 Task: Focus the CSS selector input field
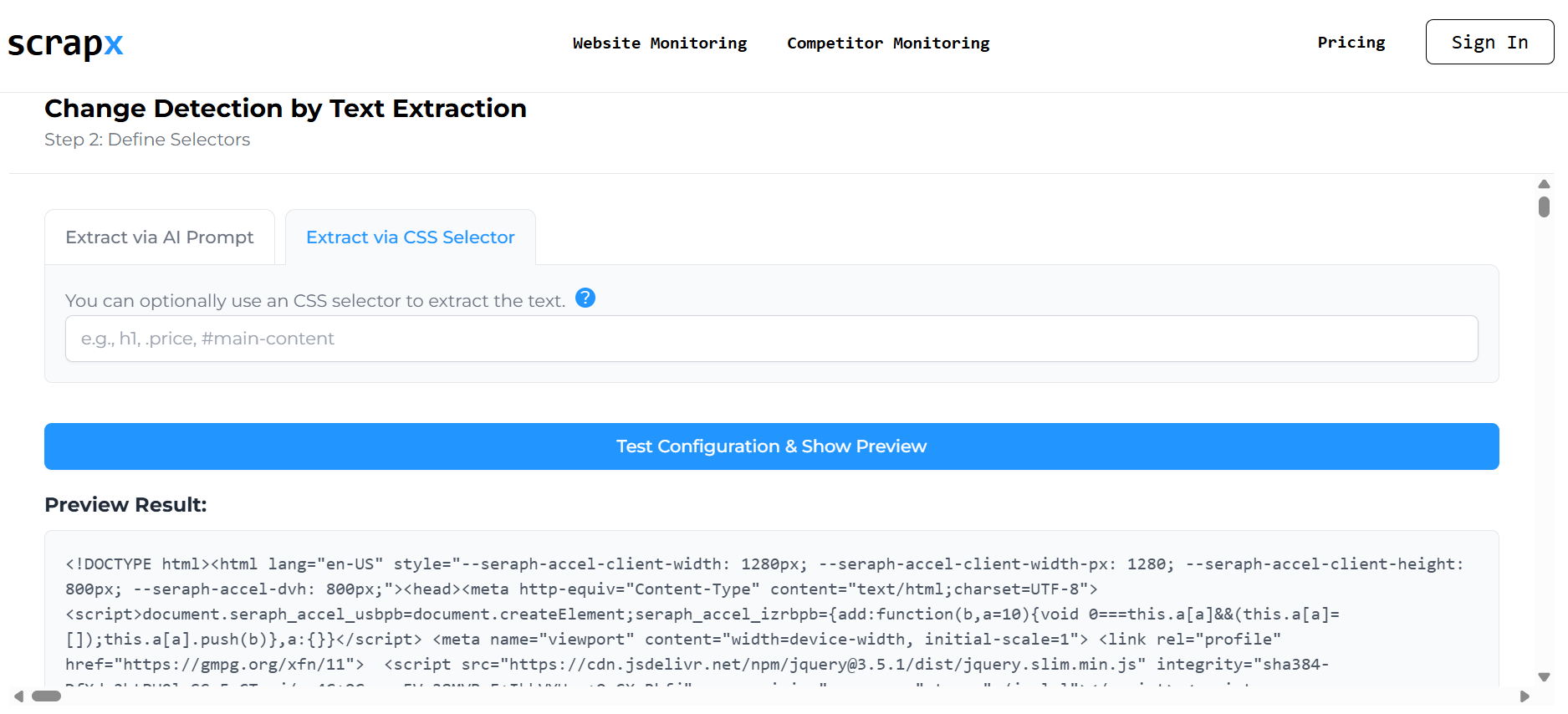point(771,339)
